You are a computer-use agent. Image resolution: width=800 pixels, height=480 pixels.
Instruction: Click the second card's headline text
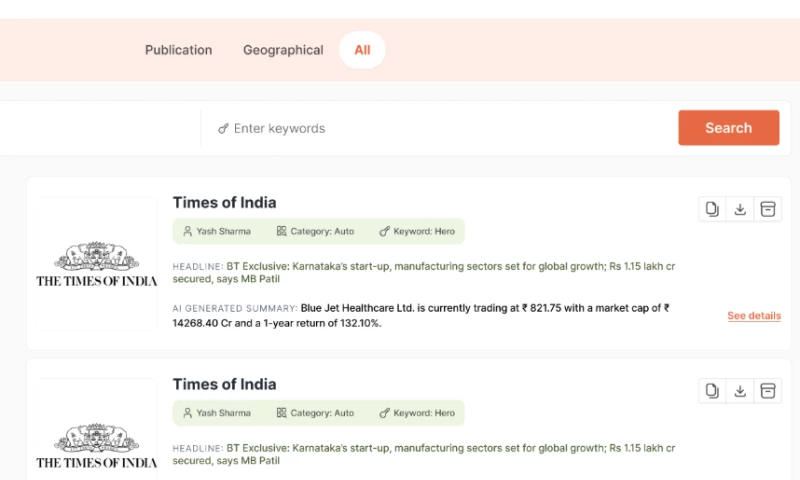tap(423, 454)
